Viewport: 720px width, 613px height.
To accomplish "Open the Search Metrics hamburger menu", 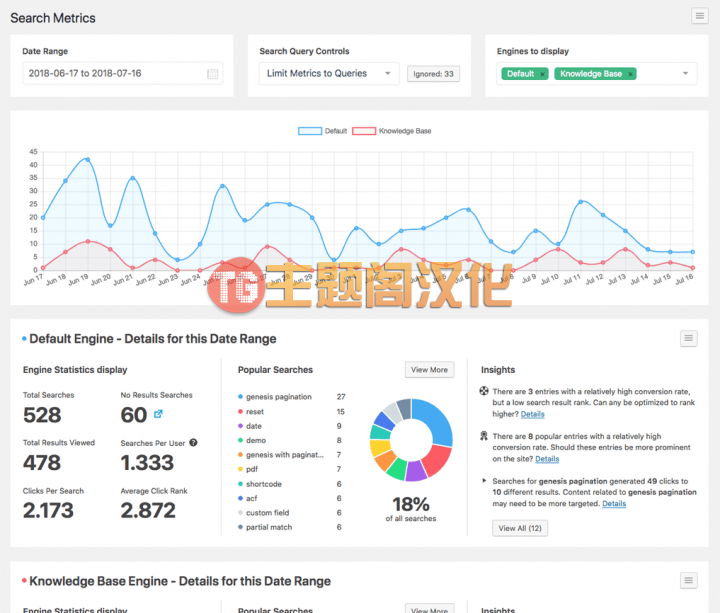I will tap(699, 16).
